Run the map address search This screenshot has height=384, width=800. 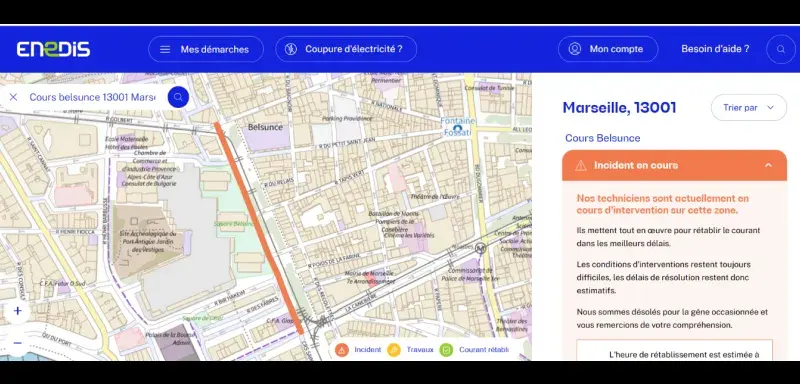(x=178, y=97)
